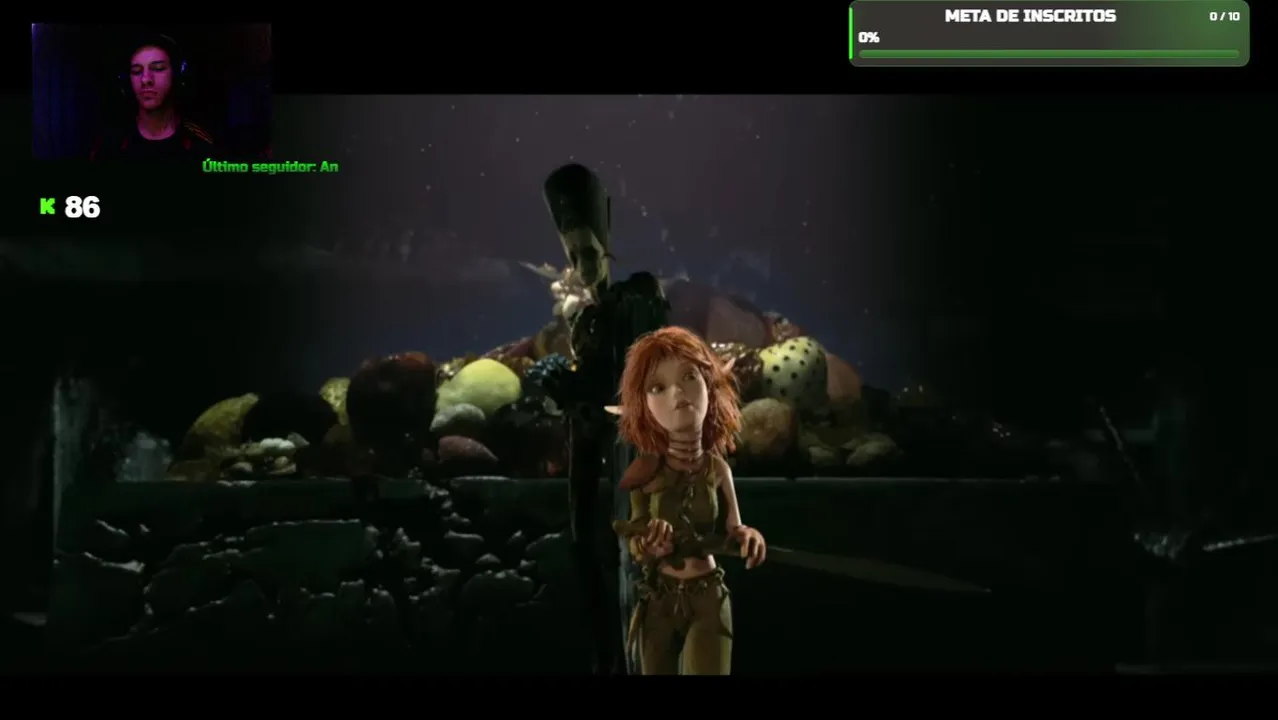Click the green Kick logo icon

point(47,207)
